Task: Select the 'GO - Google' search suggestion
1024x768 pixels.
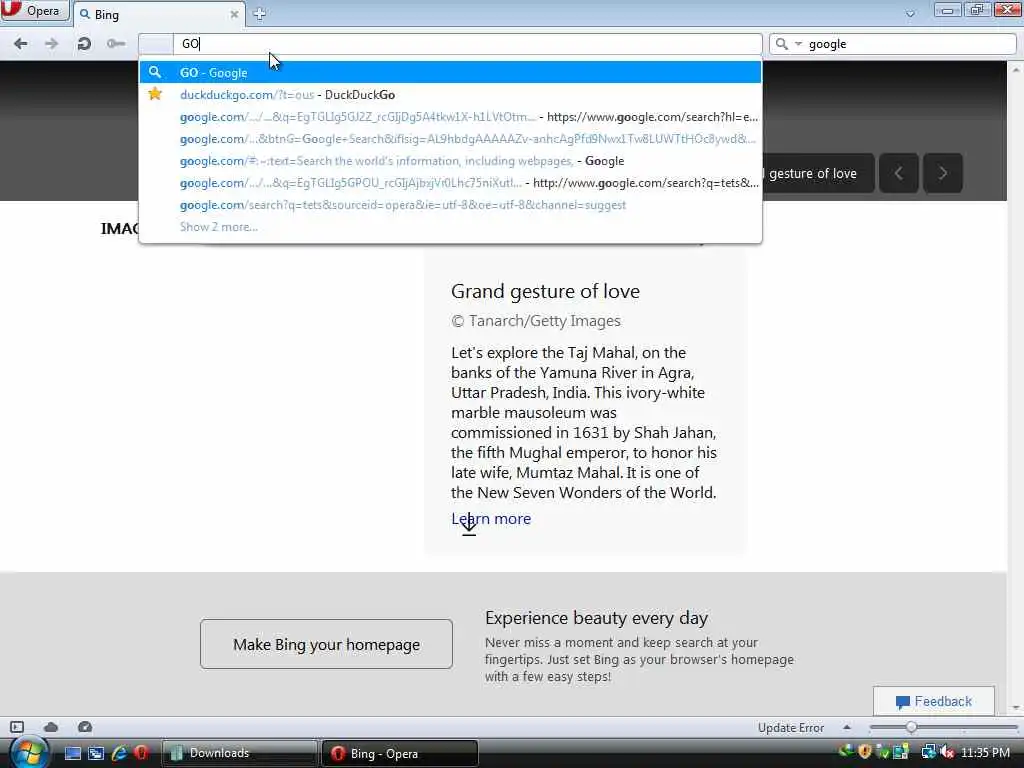Action: point(450,72)
